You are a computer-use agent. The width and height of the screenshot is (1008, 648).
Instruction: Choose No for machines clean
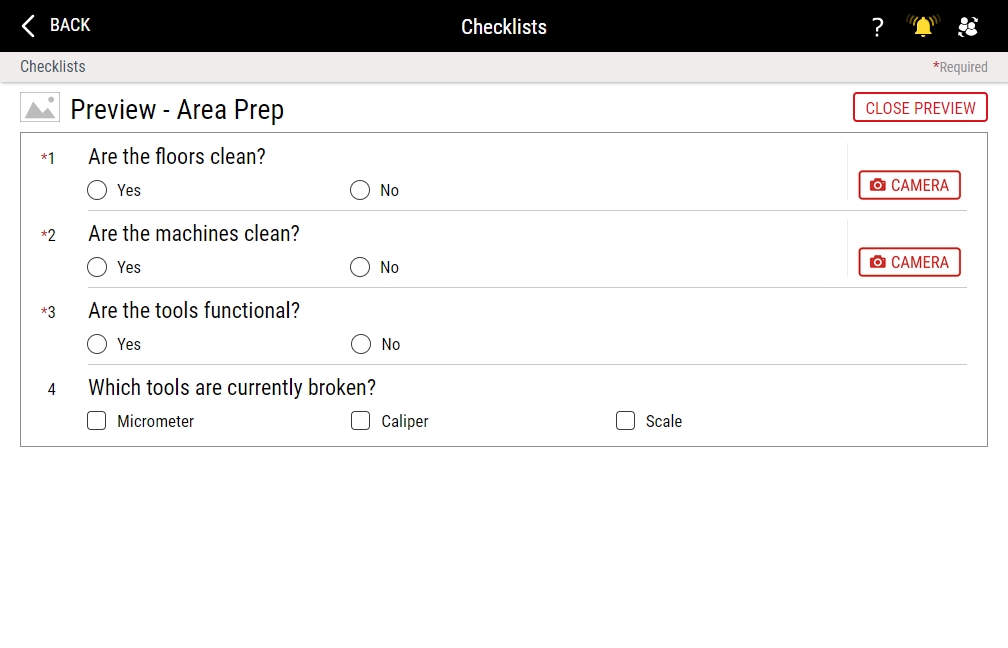coord(360,267)
